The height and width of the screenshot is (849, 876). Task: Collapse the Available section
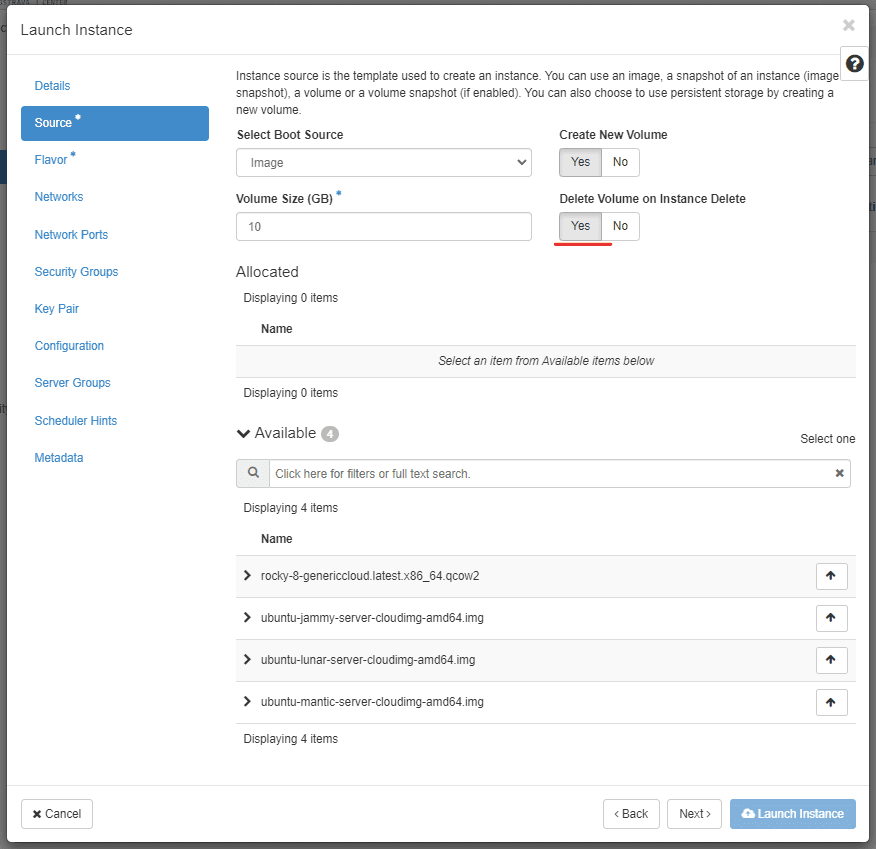243,433
